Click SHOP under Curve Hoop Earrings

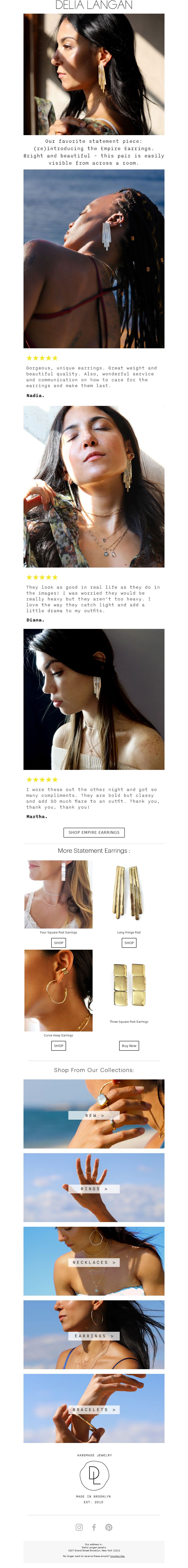(x=59, y=1045)
